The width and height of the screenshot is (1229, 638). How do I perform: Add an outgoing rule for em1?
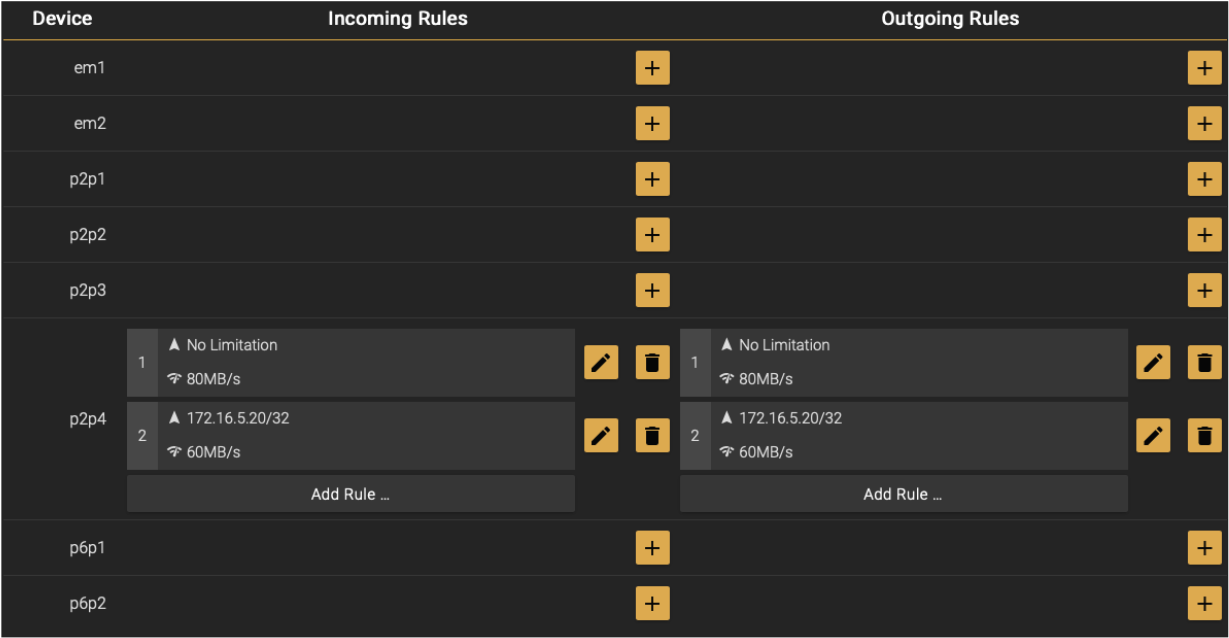pyautogui.click(x=1204, y=68)
